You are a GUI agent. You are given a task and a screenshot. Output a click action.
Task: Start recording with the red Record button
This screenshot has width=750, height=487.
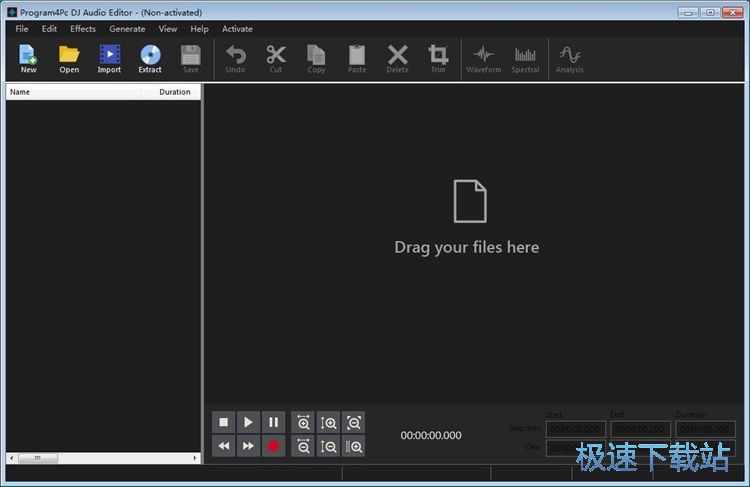point(273,447)
